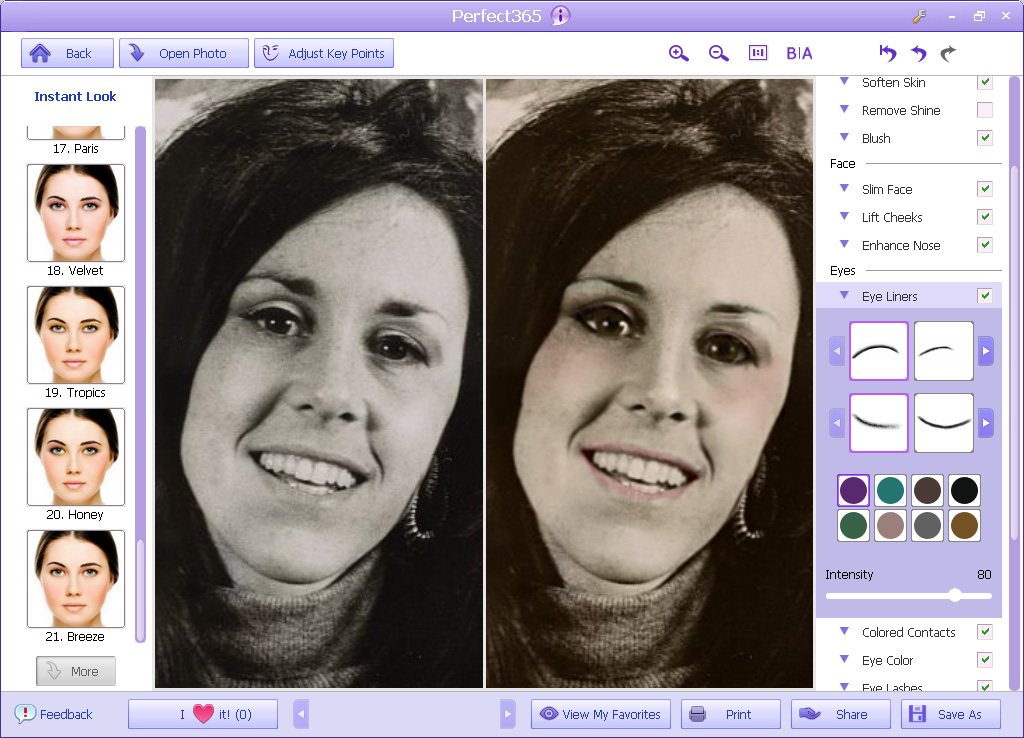Toggle the B|A before/after compare icon
1024x738 pixels.
click(799, 53)
